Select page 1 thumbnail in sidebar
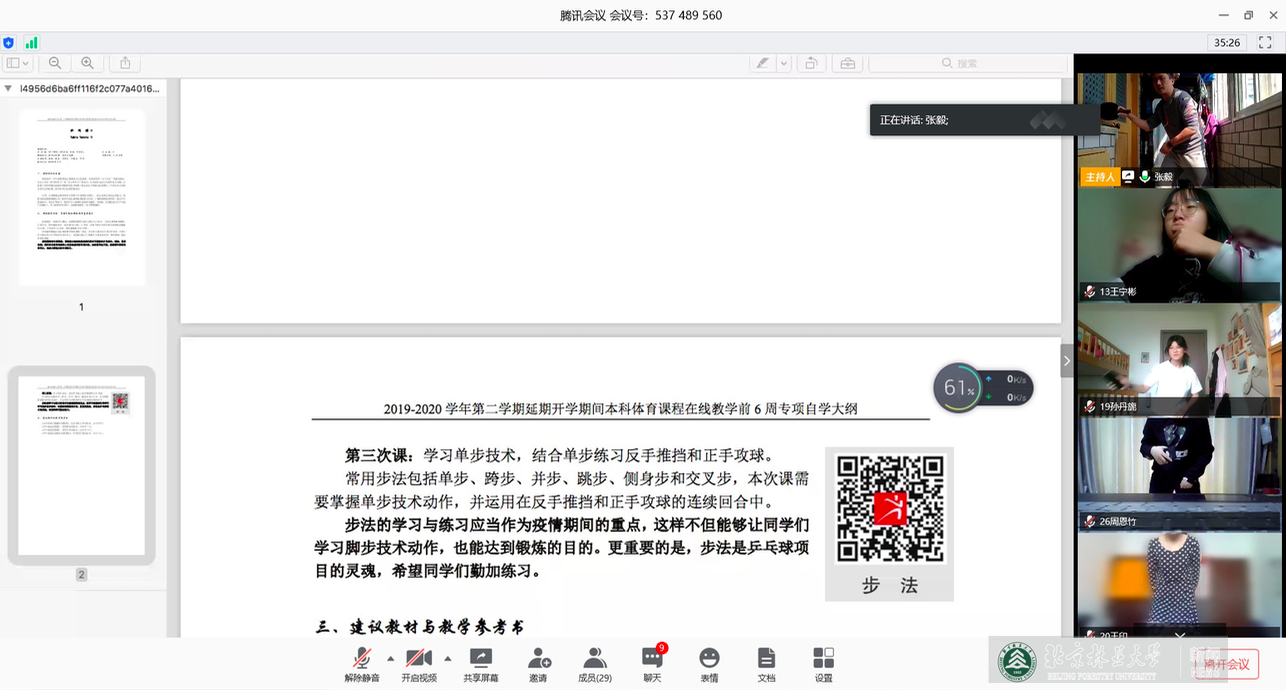The width and height of the screenshot is (1286, 690). tap(81, 197)
